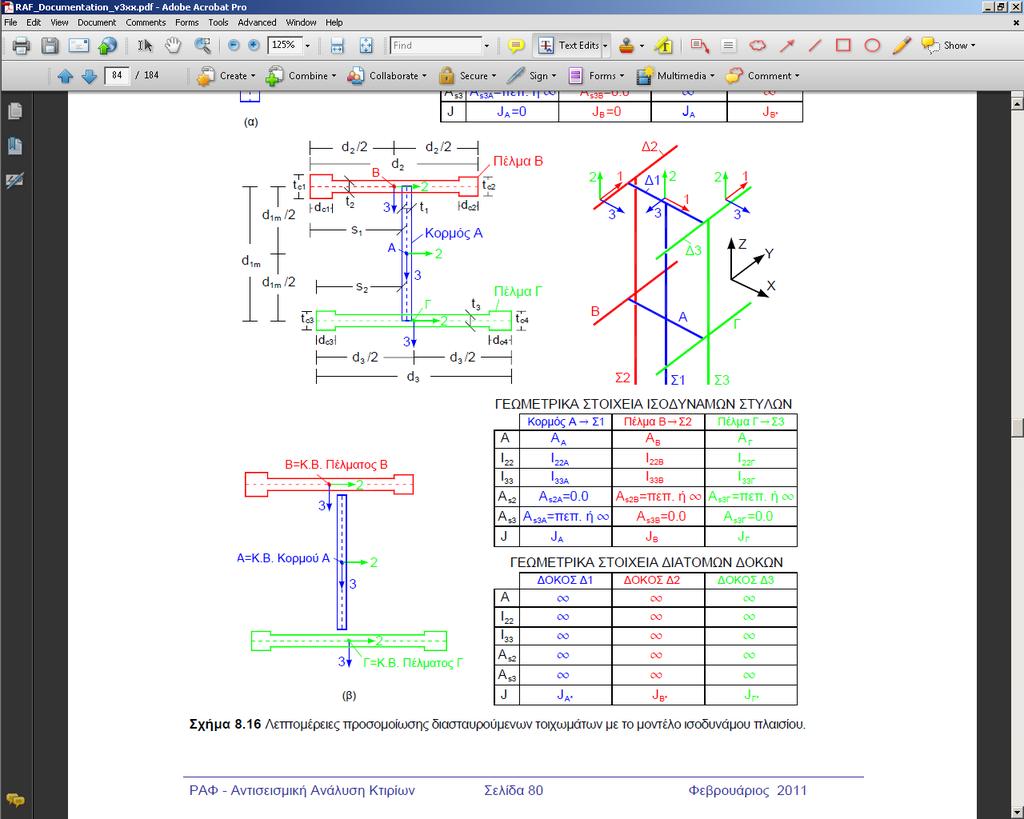Select the Marquee Zoom magnifier tool

(202, 45)
